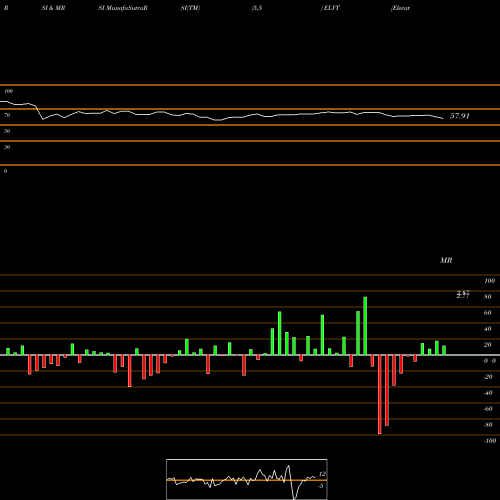500x500 pixels.
Task: Click the '(Elevat' header text
Action: (400, 8)
